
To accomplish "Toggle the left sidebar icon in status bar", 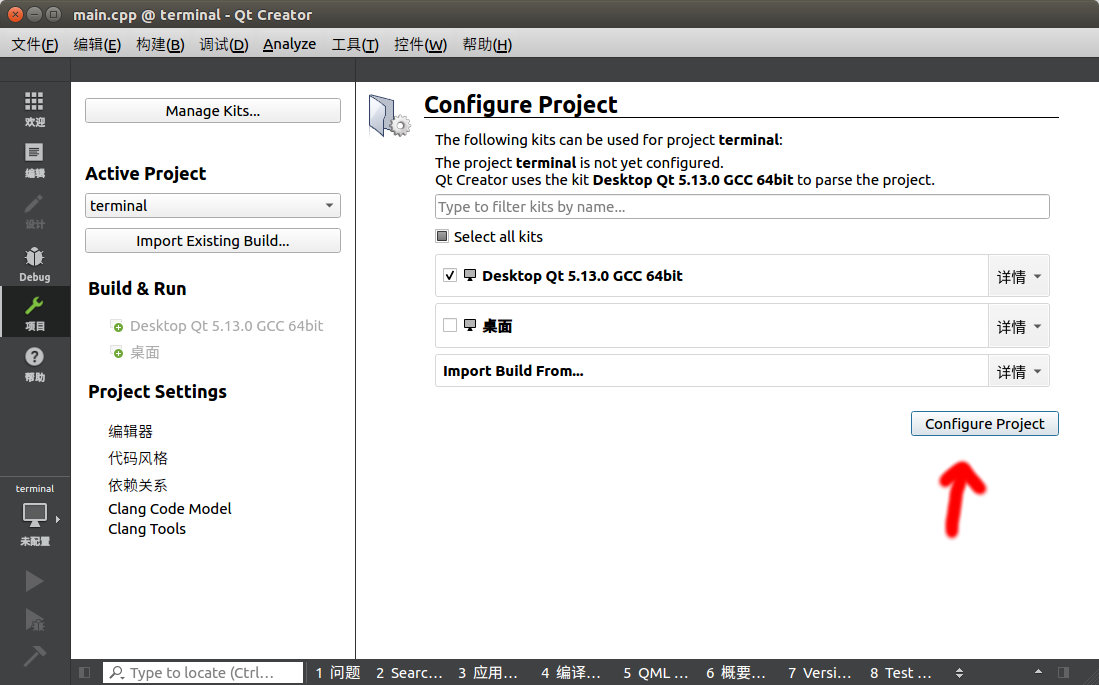I will [85, 672].
